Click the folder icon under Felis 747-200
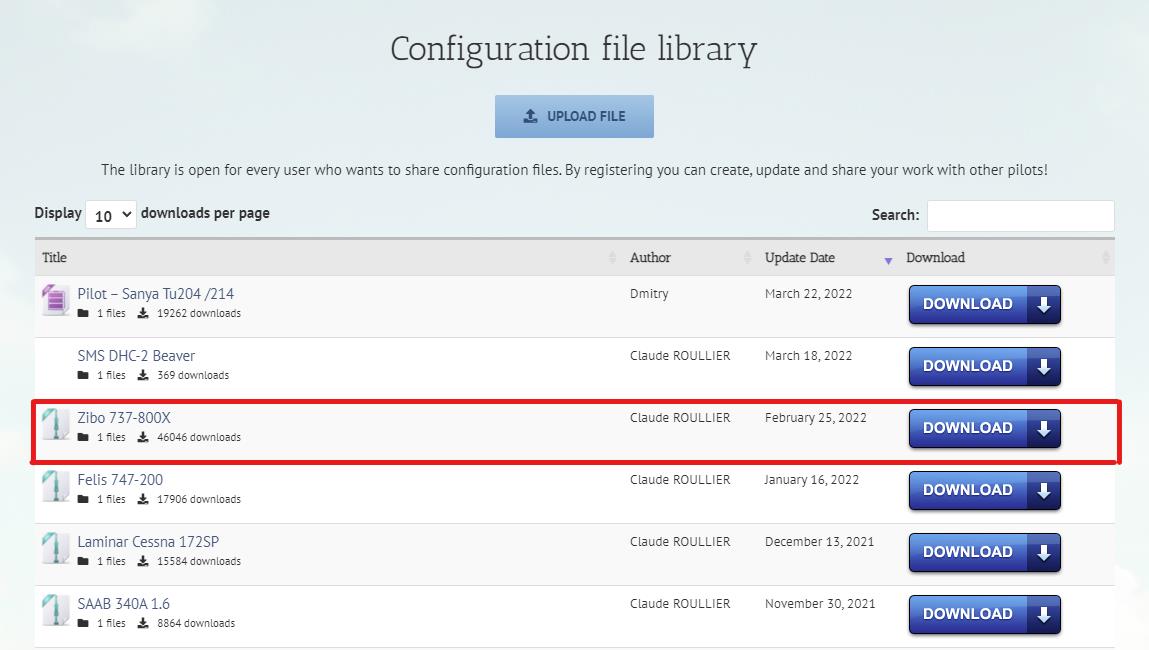The height and width of the screenshot is (650, 1149). (83, 499)
